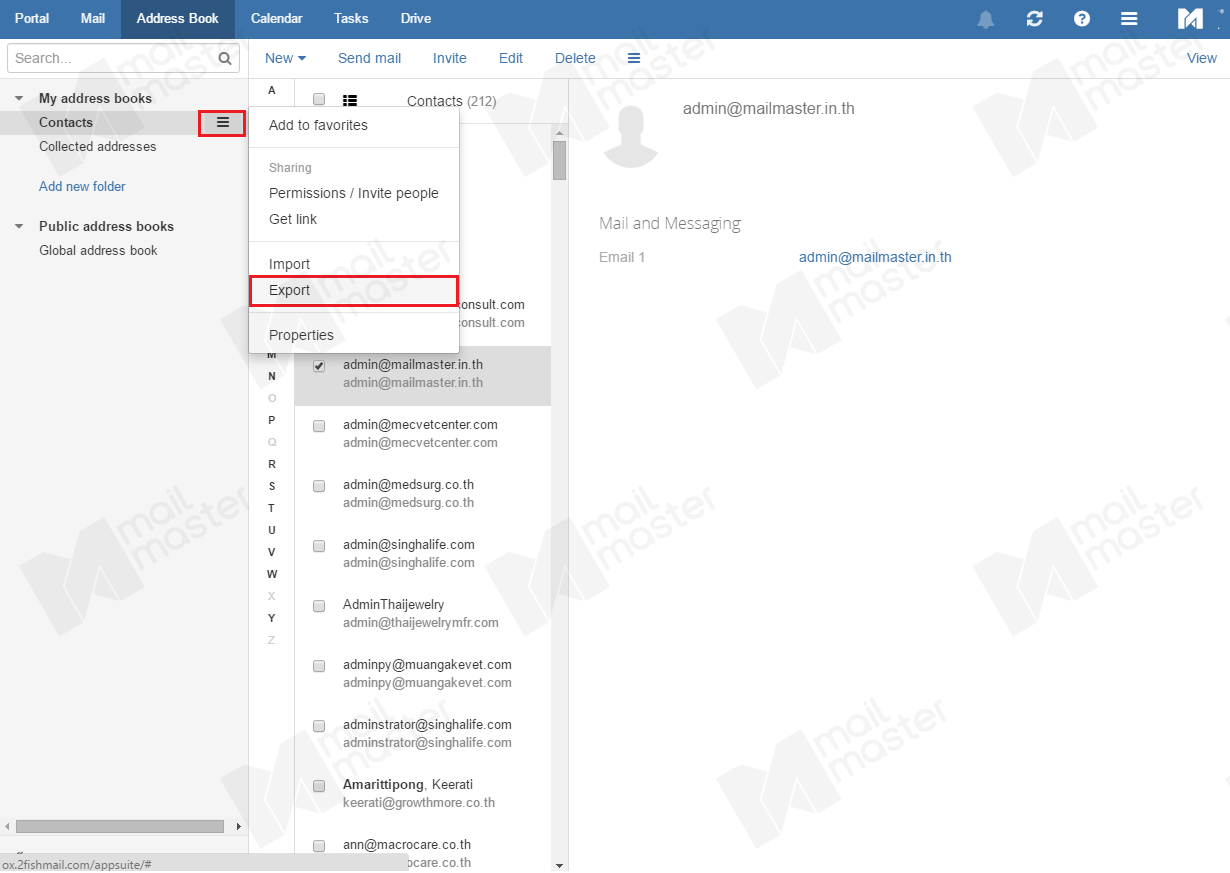Jump to letter S in index
This screenshot has height=873, width=1230.
click(x=271, y=486)
